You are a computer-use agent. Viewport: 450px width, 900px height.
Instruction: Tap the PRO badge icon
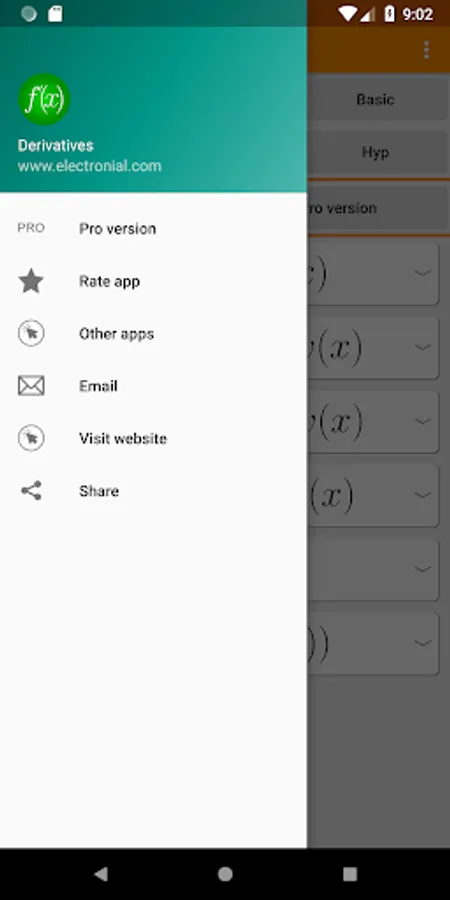click(x=31, y=228)
